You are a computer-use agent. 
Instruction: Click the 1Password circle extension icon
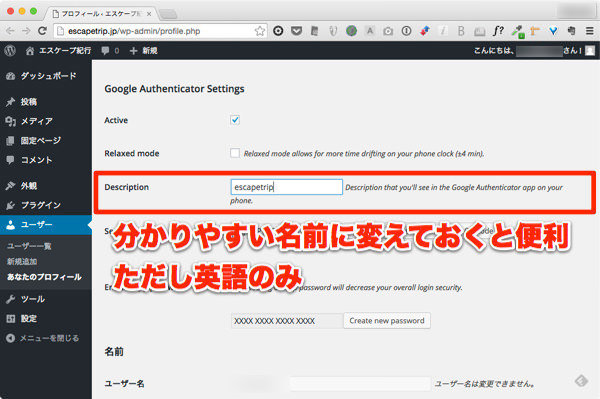point(406,31)
